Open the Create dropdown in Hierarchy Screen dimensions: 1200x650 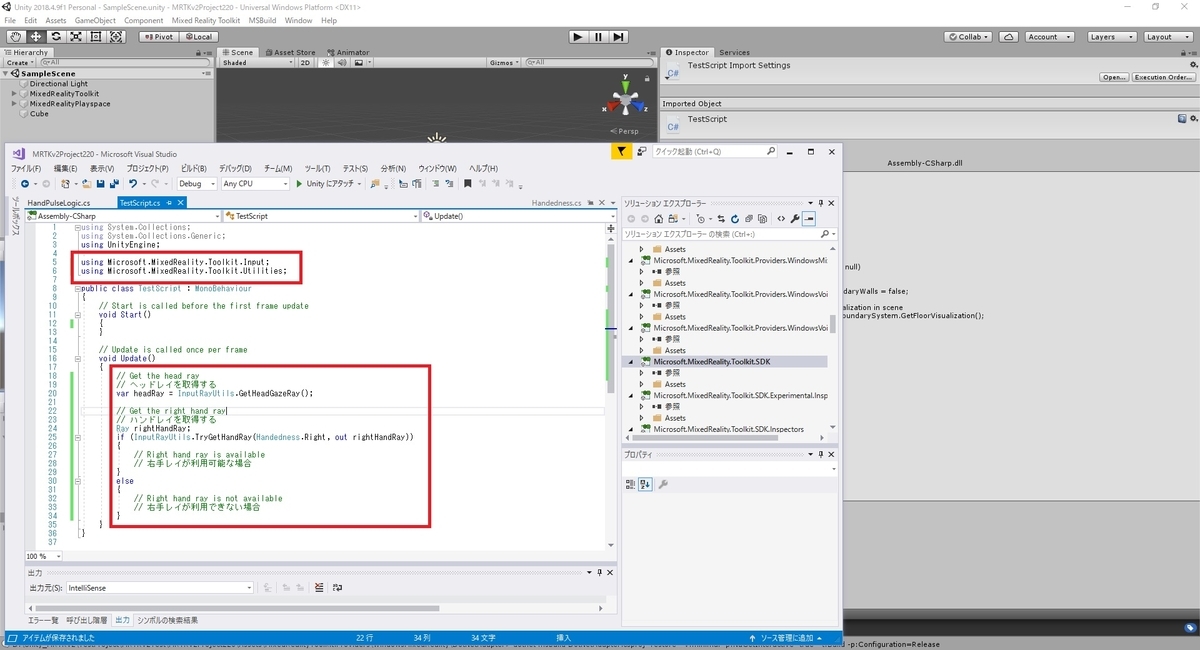point(20,62)
